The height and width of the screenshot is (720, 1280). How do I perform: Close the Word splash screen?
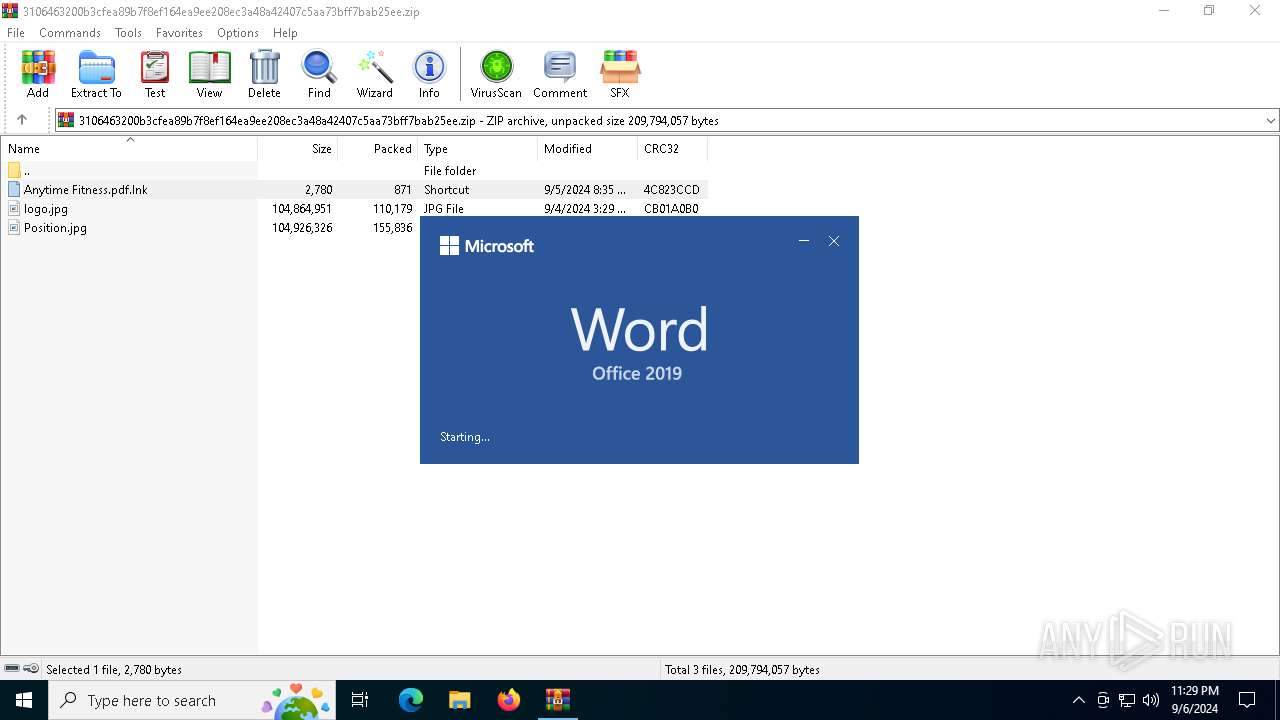tap(834, 241)
